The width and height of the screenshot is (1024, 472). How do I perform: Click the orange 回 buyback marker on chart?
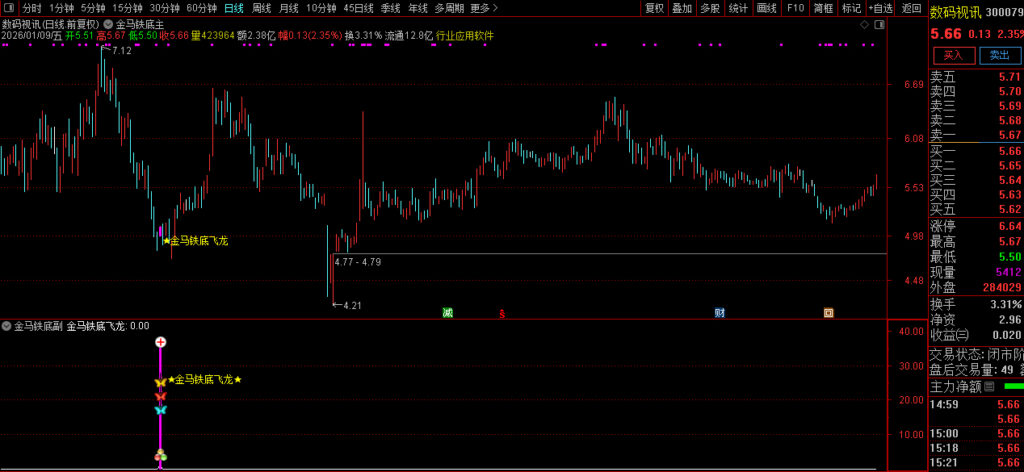pos(828,312)
